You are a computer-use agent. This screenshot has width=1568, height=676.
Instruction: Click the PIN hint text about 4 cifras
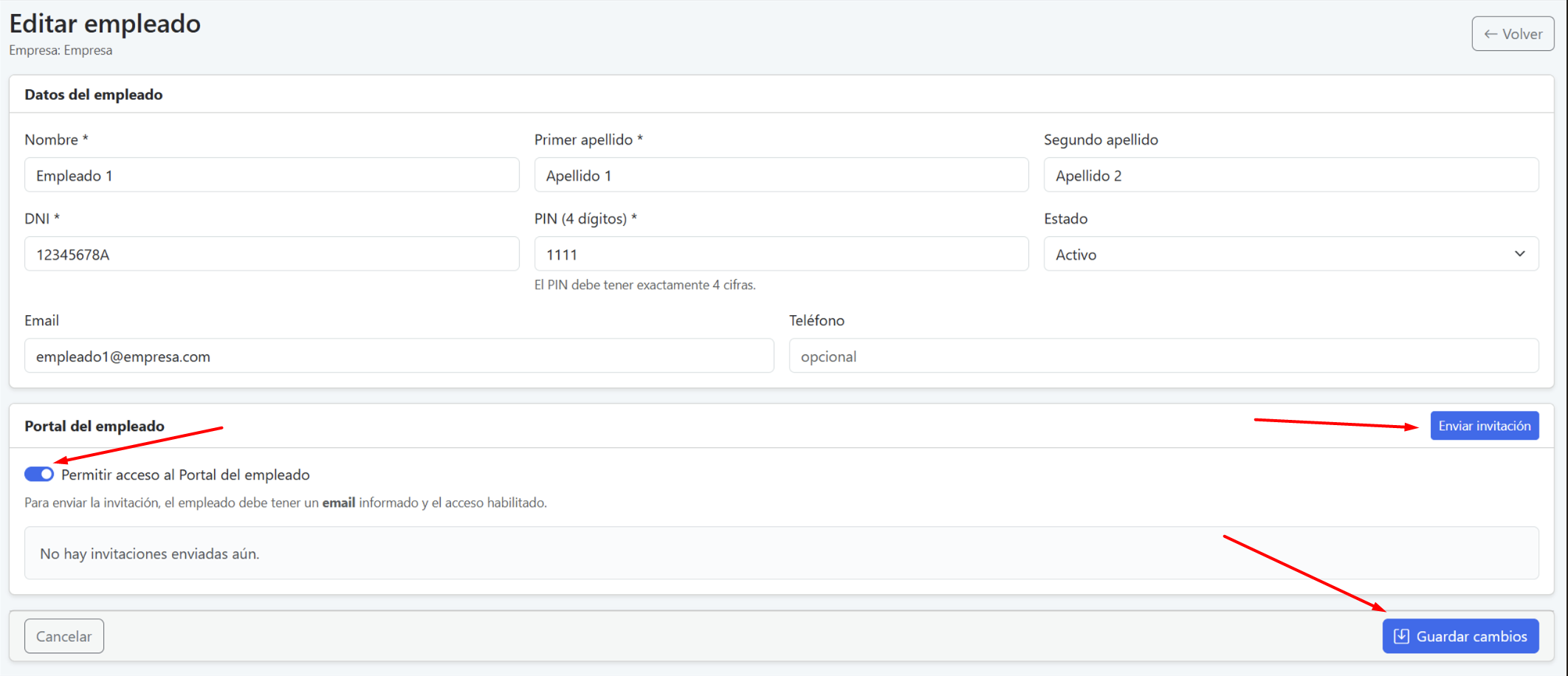tap(644, 285)
